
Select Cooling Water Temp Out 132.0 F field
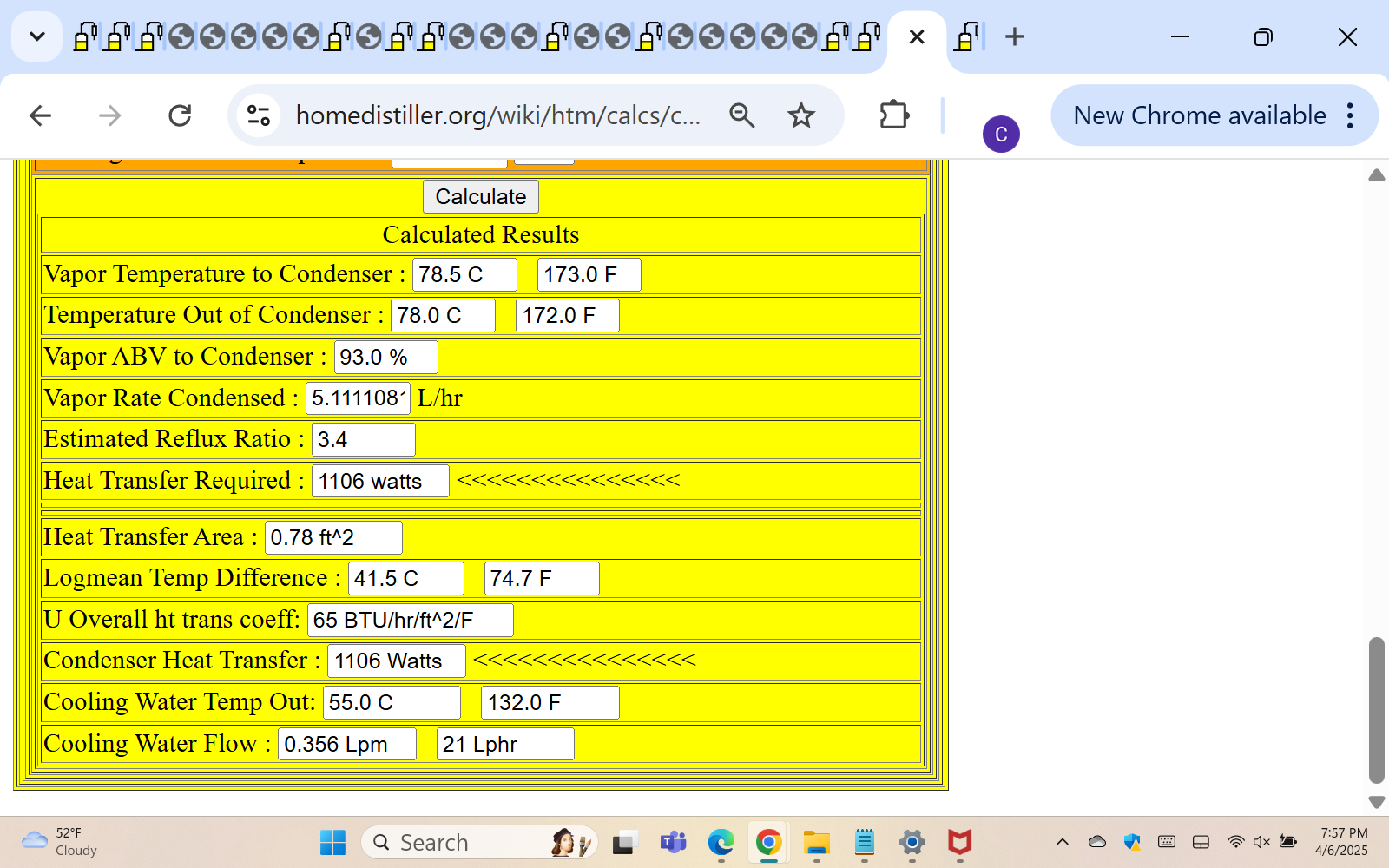[550, 702]
